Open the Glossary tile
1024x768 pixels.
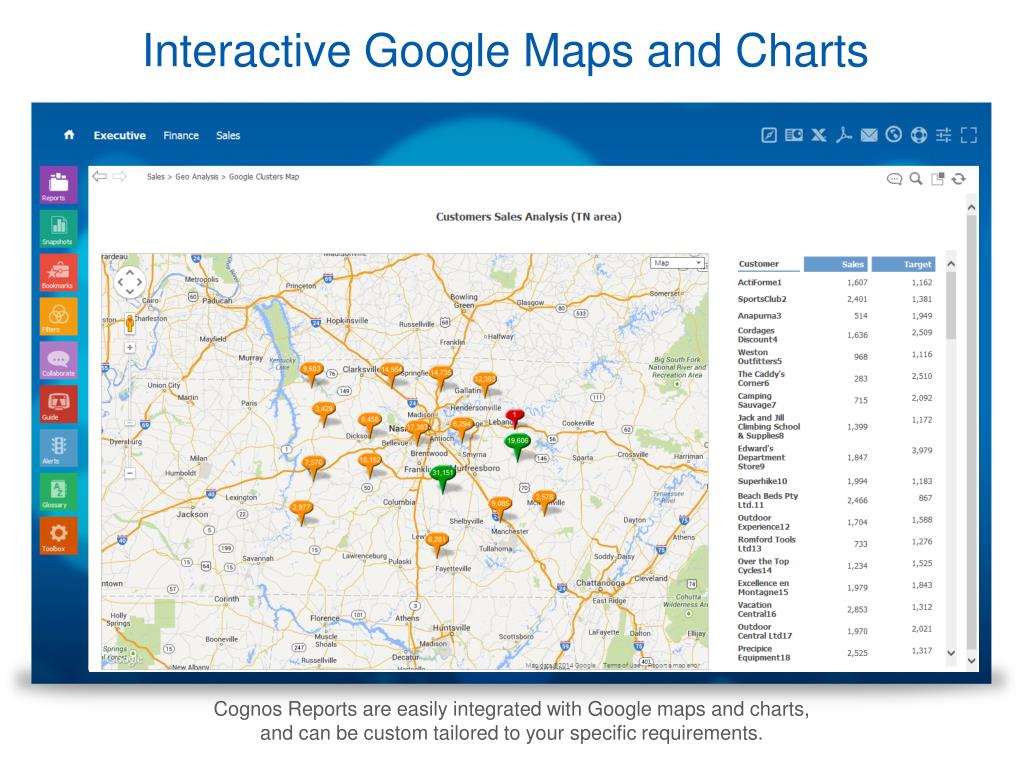[58, 492]
